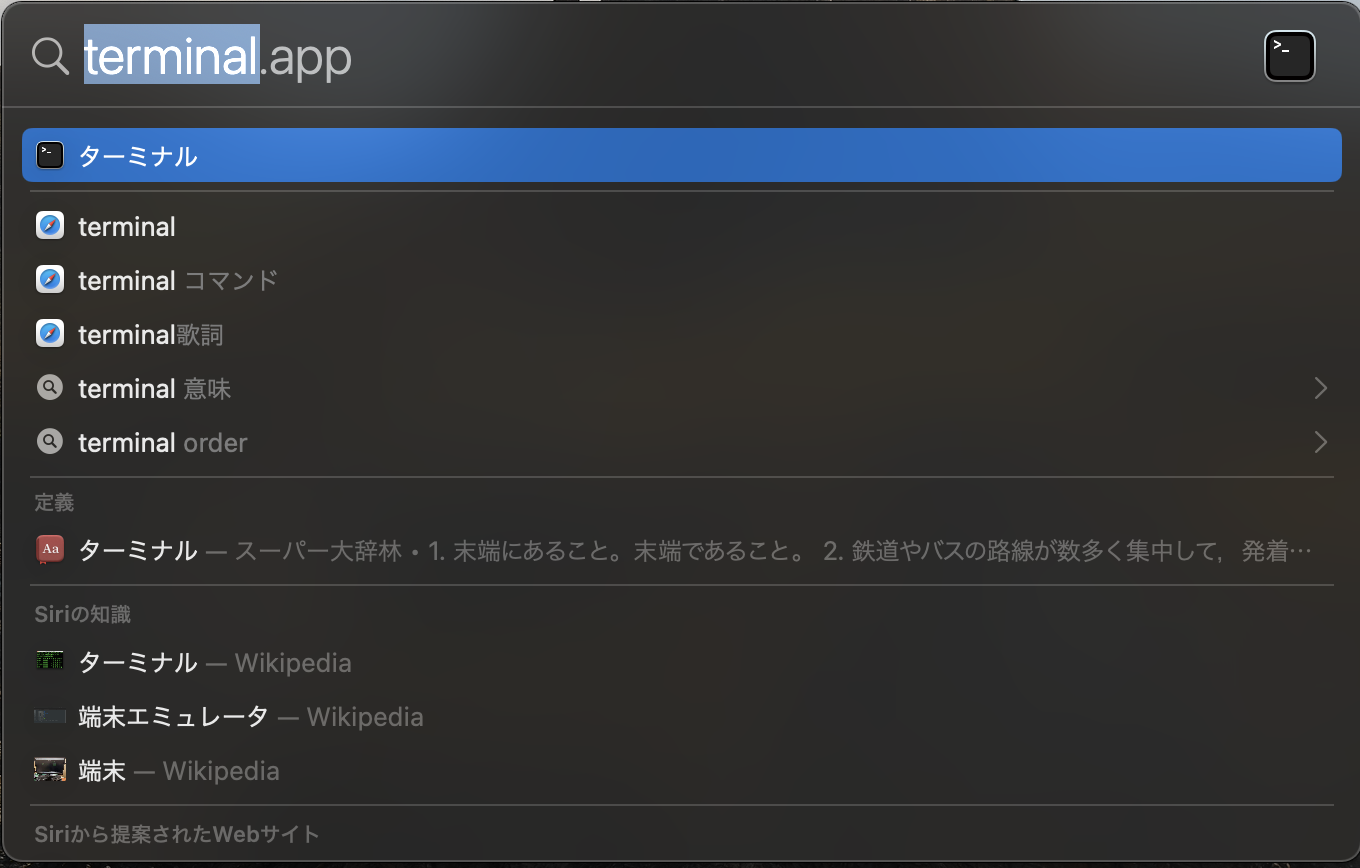The width and height of the screenshot is (1360, 868).
Task: Select the terminal コマンド suggestion
Action: (681, 280)
